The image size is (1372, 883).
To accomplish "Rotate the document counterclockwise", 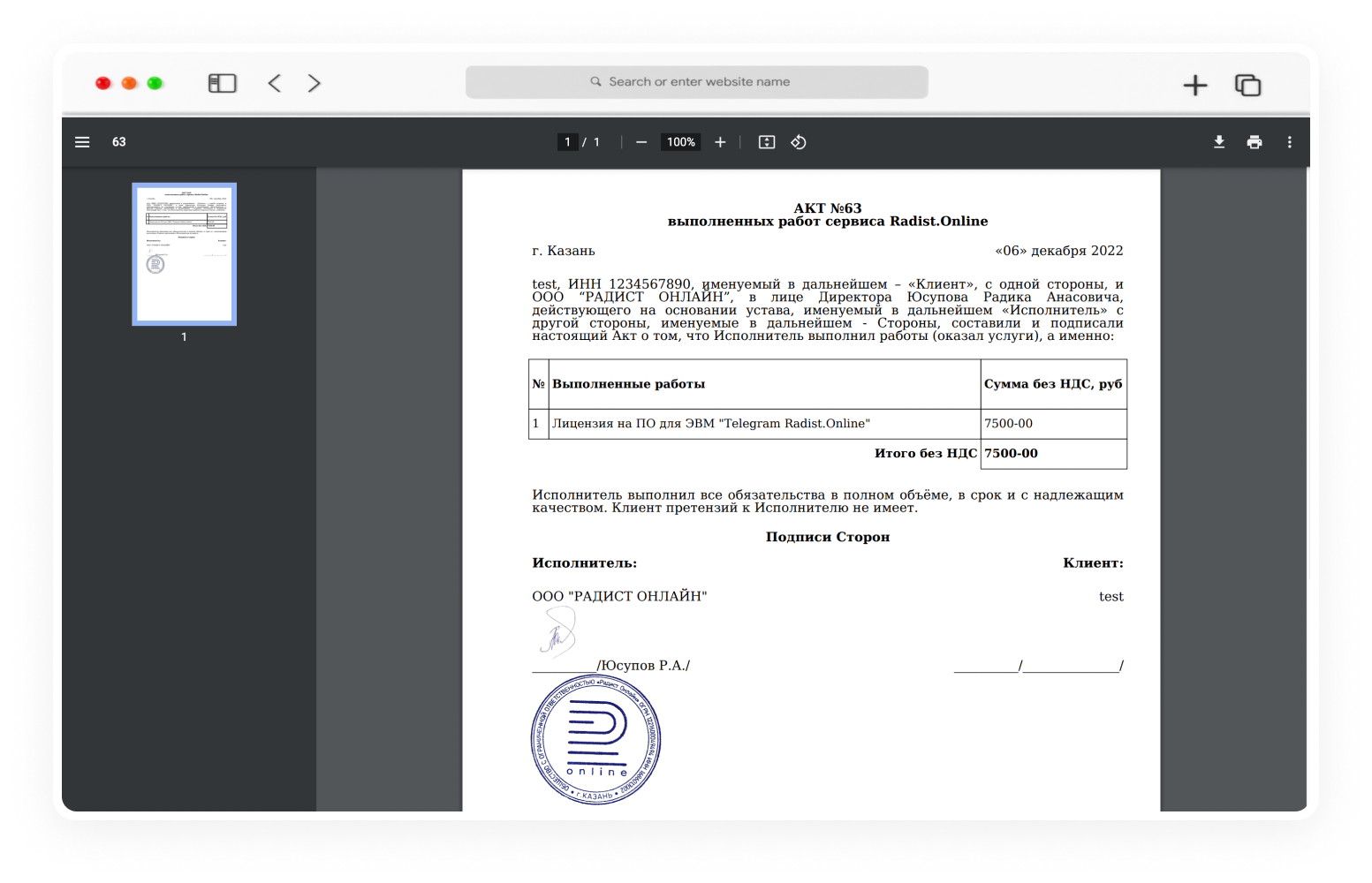I will 799,142.
